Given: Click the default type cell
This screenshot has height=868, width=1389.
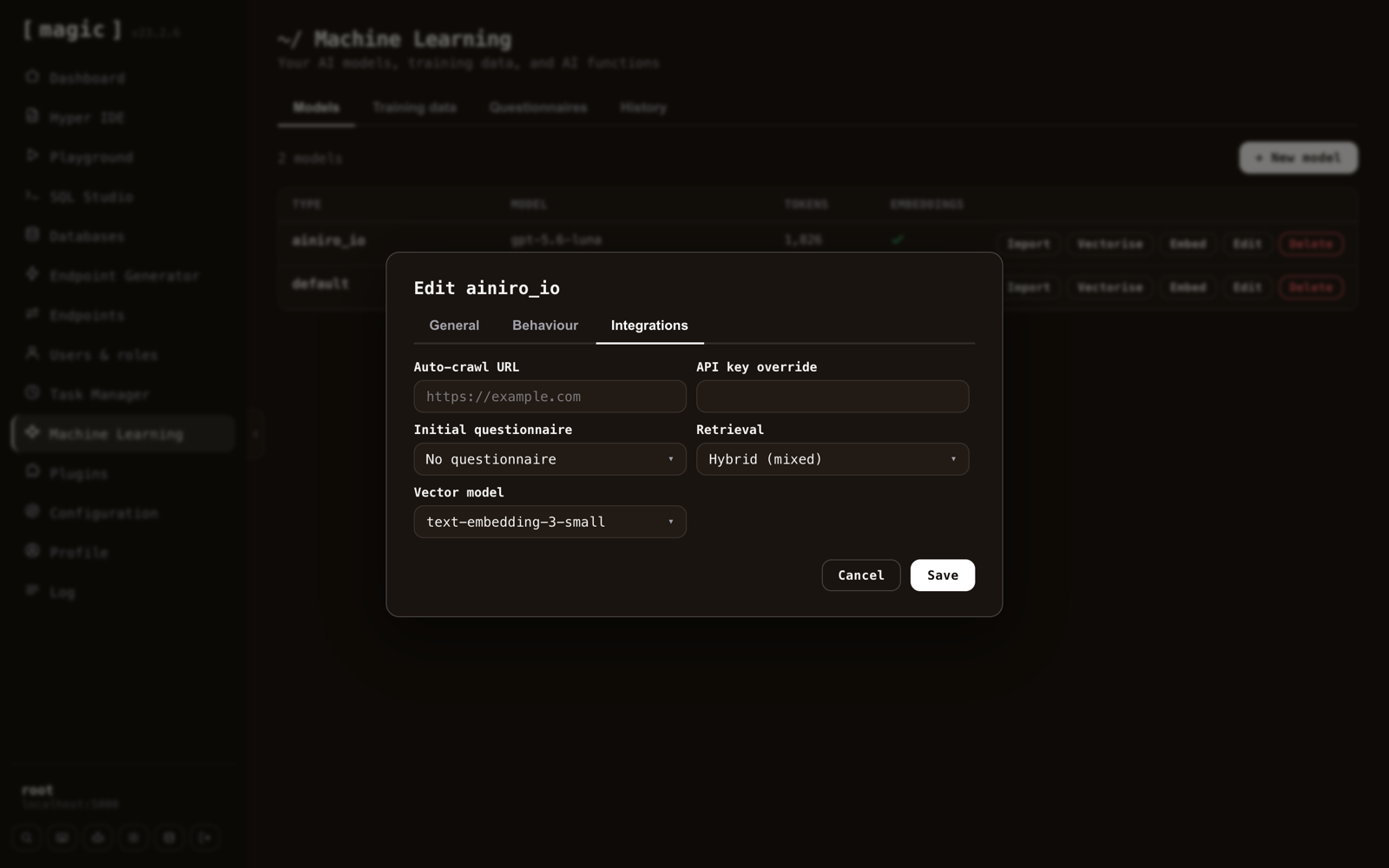Looking at the screenshot, I should tap(320, 284).
